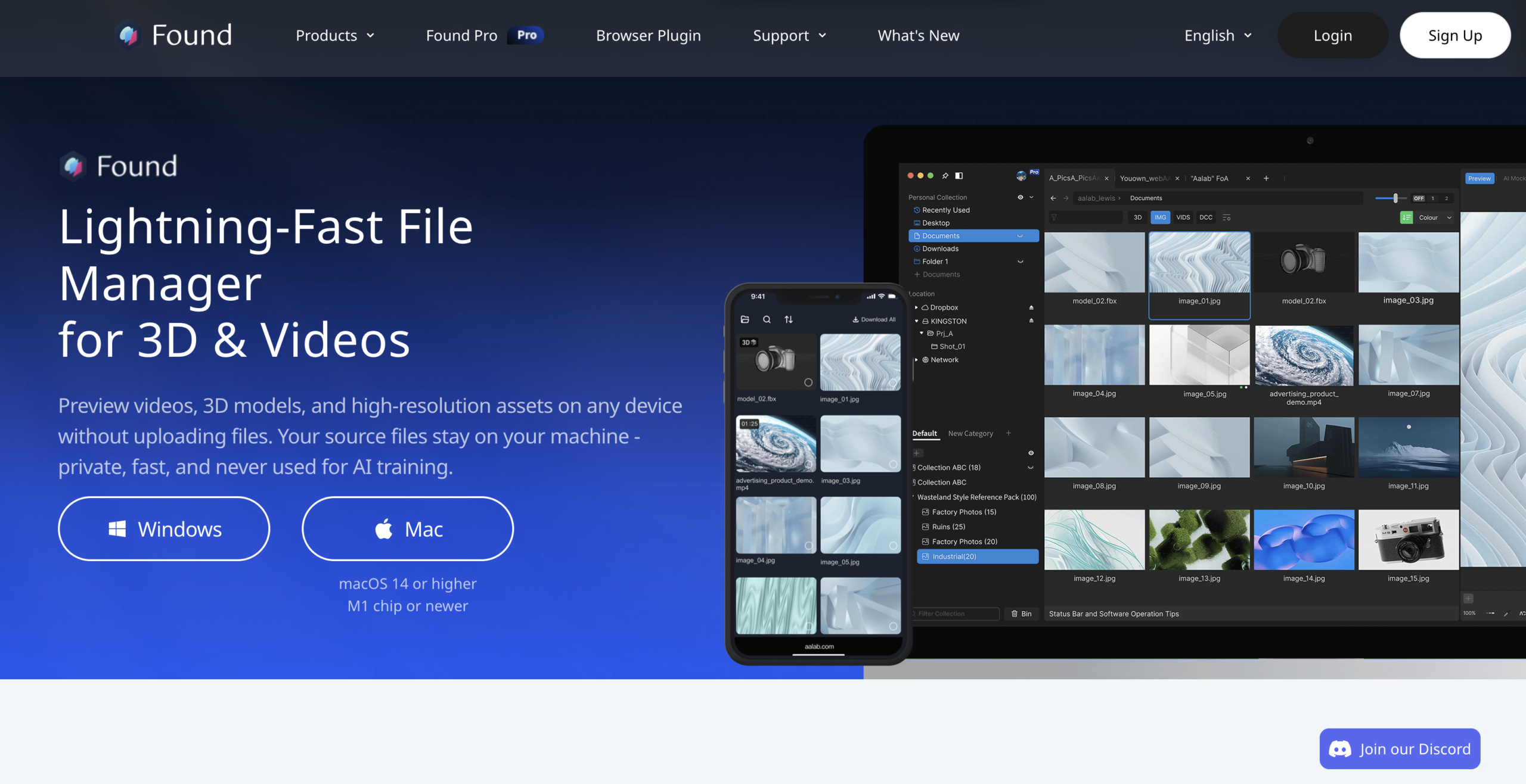Open the English language dropdown
The image size is (1526, 784).
click(1218, 36)
